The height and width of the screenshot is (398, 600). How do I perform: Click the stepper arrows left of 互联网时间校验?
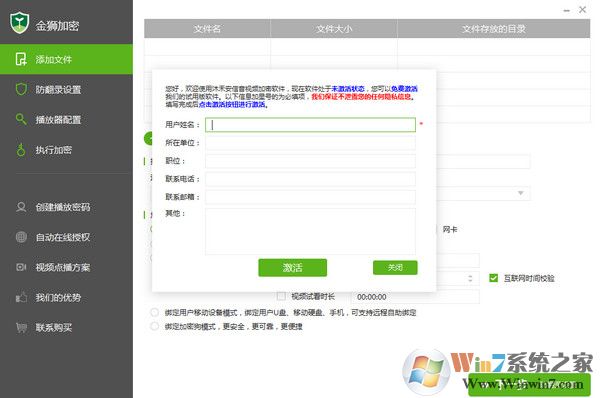click(470, 278)
